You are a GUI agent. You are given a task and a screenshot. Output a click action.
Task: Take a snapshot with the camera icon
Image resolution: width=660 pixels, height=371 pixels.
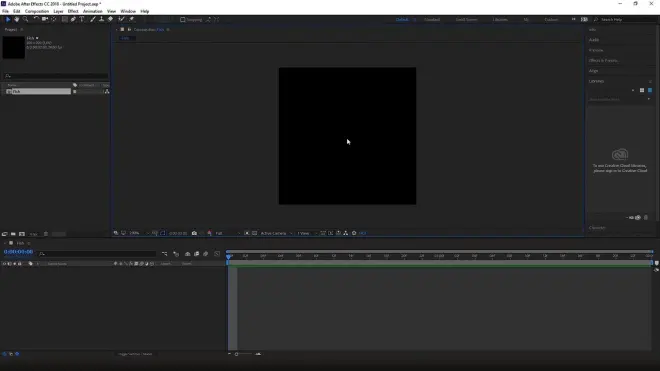point(194,233)
